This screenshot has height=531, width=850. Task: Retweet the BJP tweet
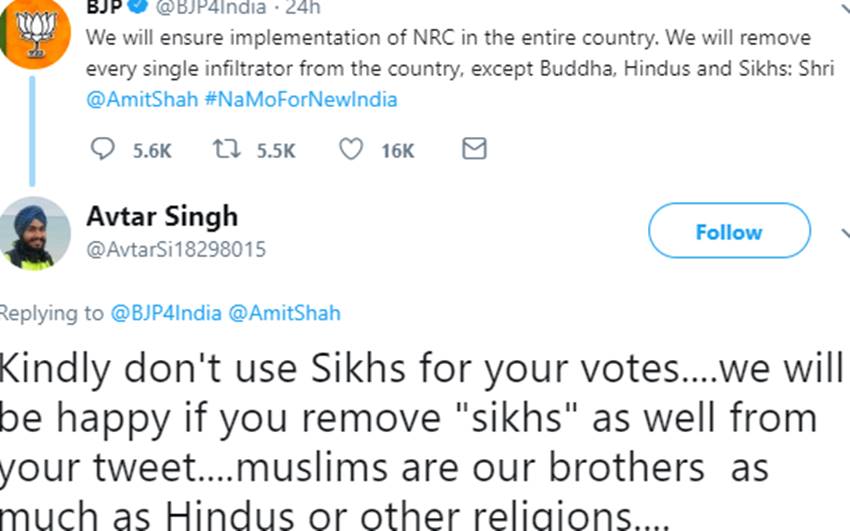(222, 149)
